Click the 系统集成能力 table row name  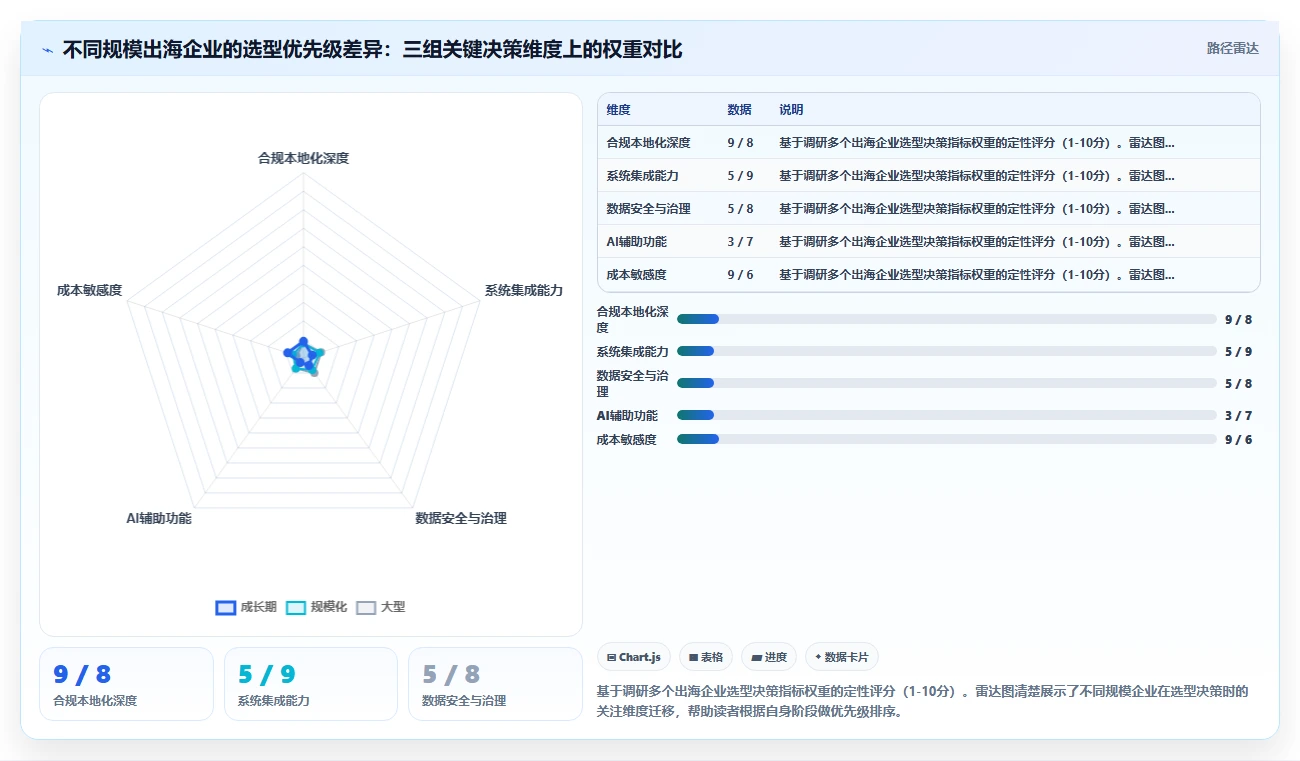642,176
